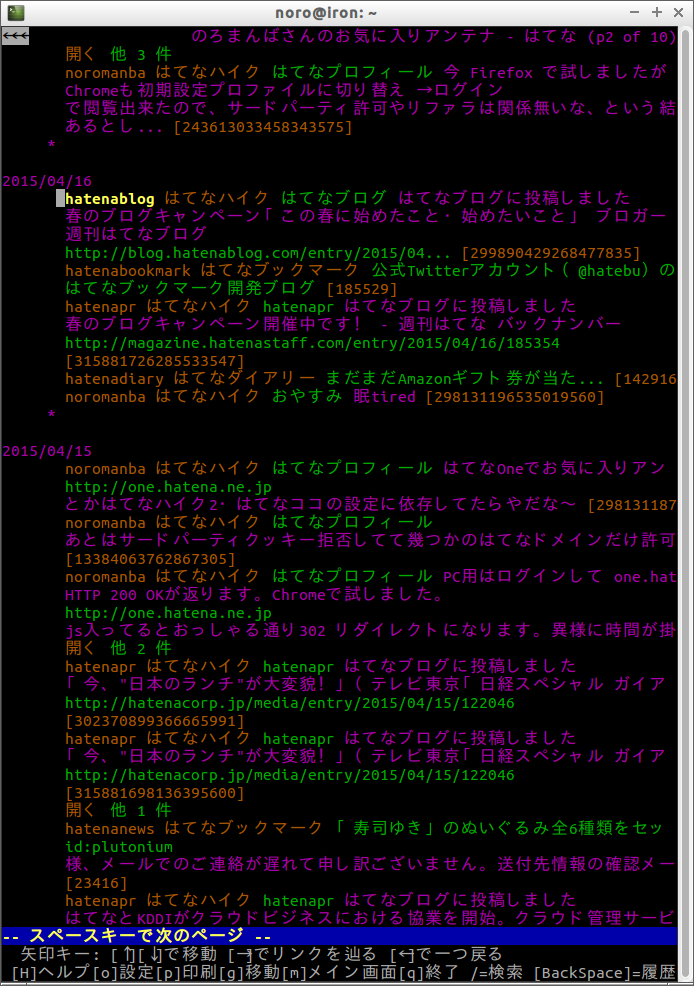
Task: Click the '眠tired' text
Action: (x=384, y=397)
